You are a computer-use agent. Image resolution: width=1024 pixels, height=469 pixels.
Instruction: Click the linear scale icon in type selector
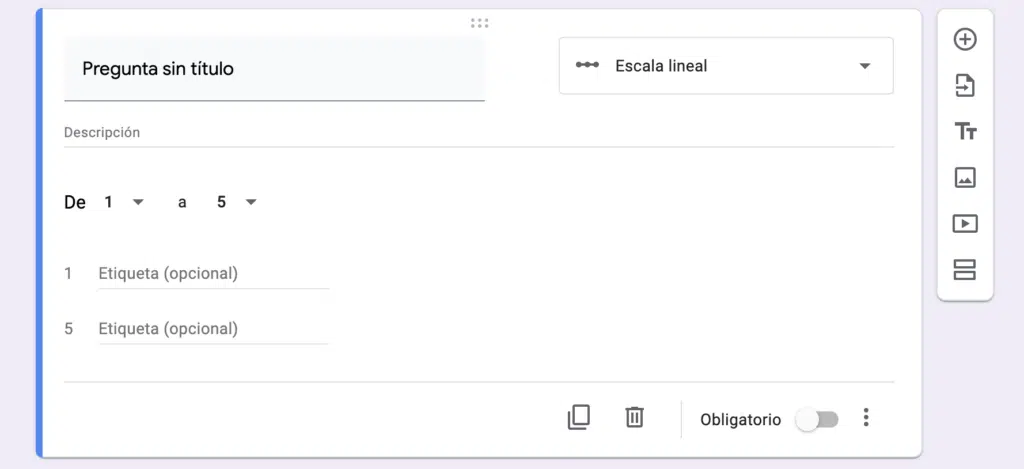point(587,66)
